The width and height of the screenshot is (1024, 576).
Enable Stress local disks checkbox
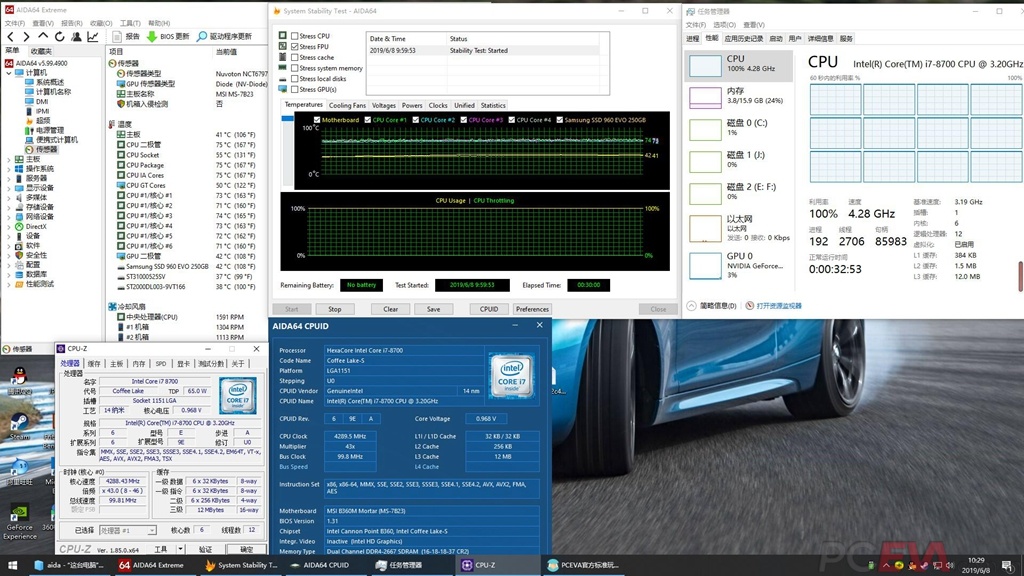295,79
